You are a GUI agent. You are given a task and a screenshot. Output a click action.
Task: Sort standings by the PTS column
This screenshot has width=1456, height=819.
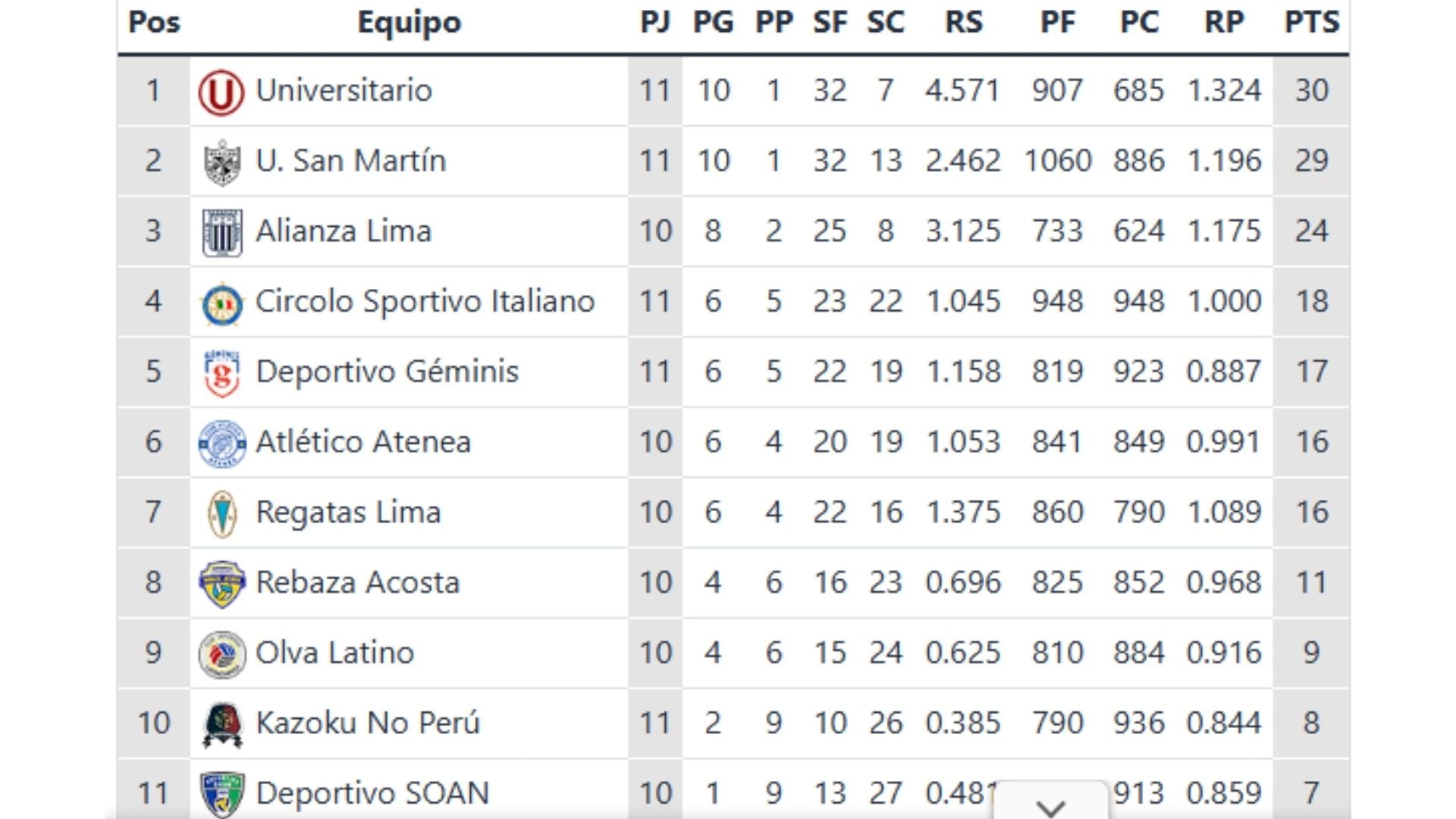coord(1313,23)
